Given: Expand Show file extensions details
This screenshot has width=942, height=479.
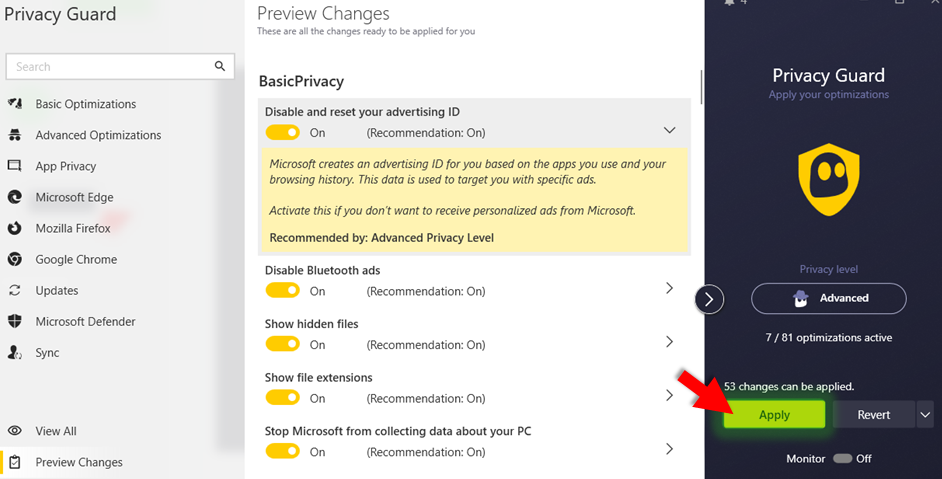Looking at the screenshot, I should [x=669, y=395].
